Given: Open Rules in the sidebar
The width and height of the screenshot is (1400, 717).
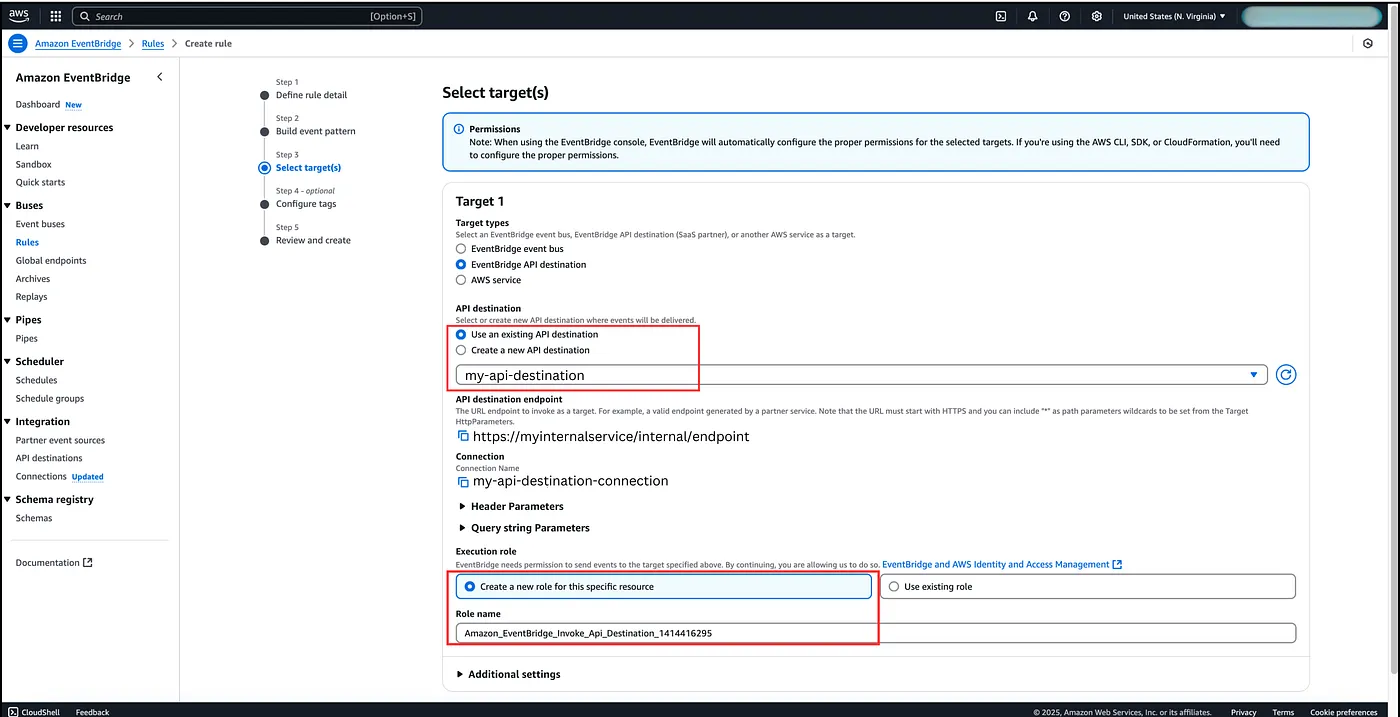Looking at the screenshot, I should point(27,242).
